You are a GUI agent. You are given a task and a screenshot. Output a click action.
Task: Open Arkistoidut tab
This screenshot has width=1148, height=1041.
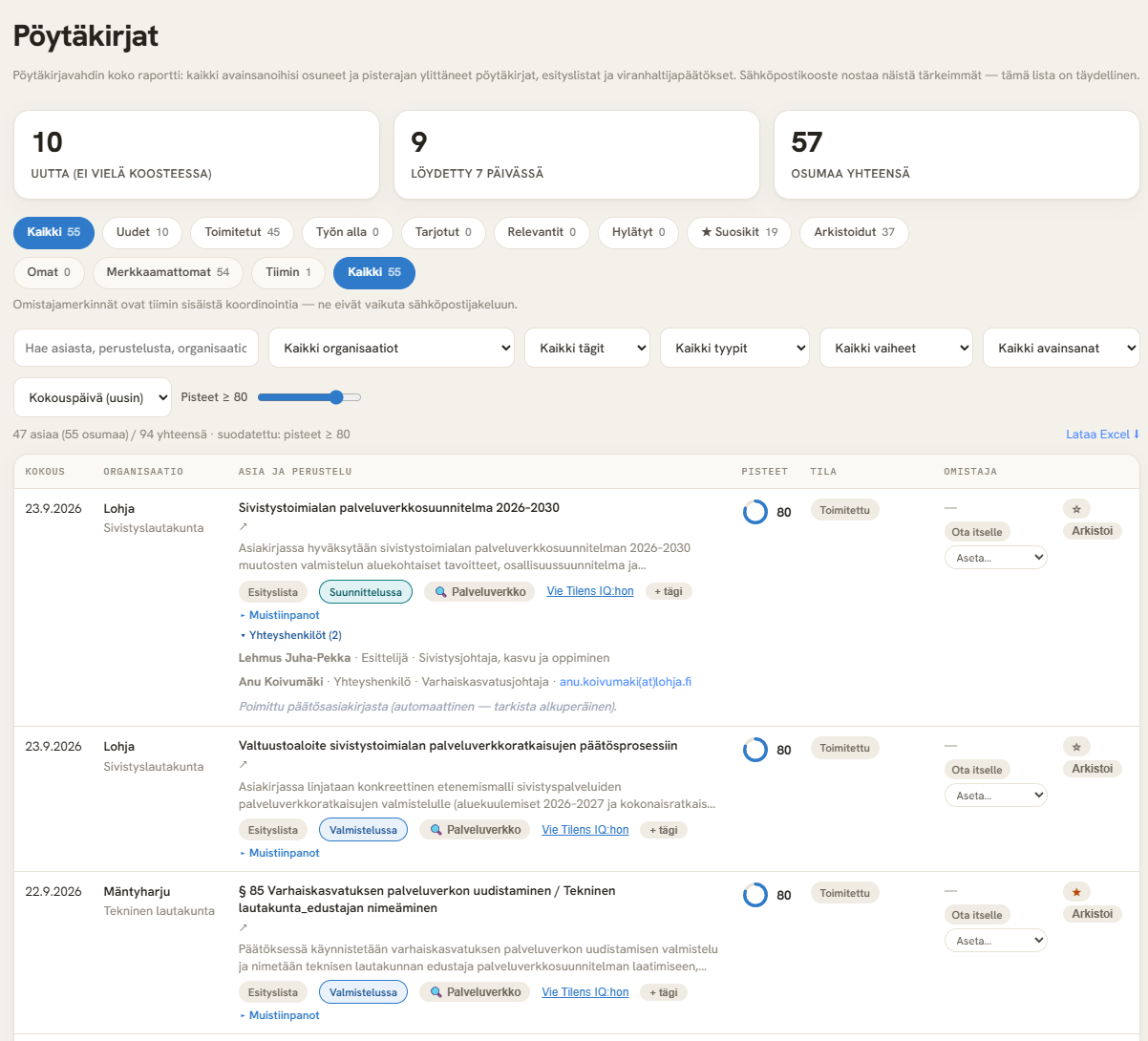click(x=855, y=232)
